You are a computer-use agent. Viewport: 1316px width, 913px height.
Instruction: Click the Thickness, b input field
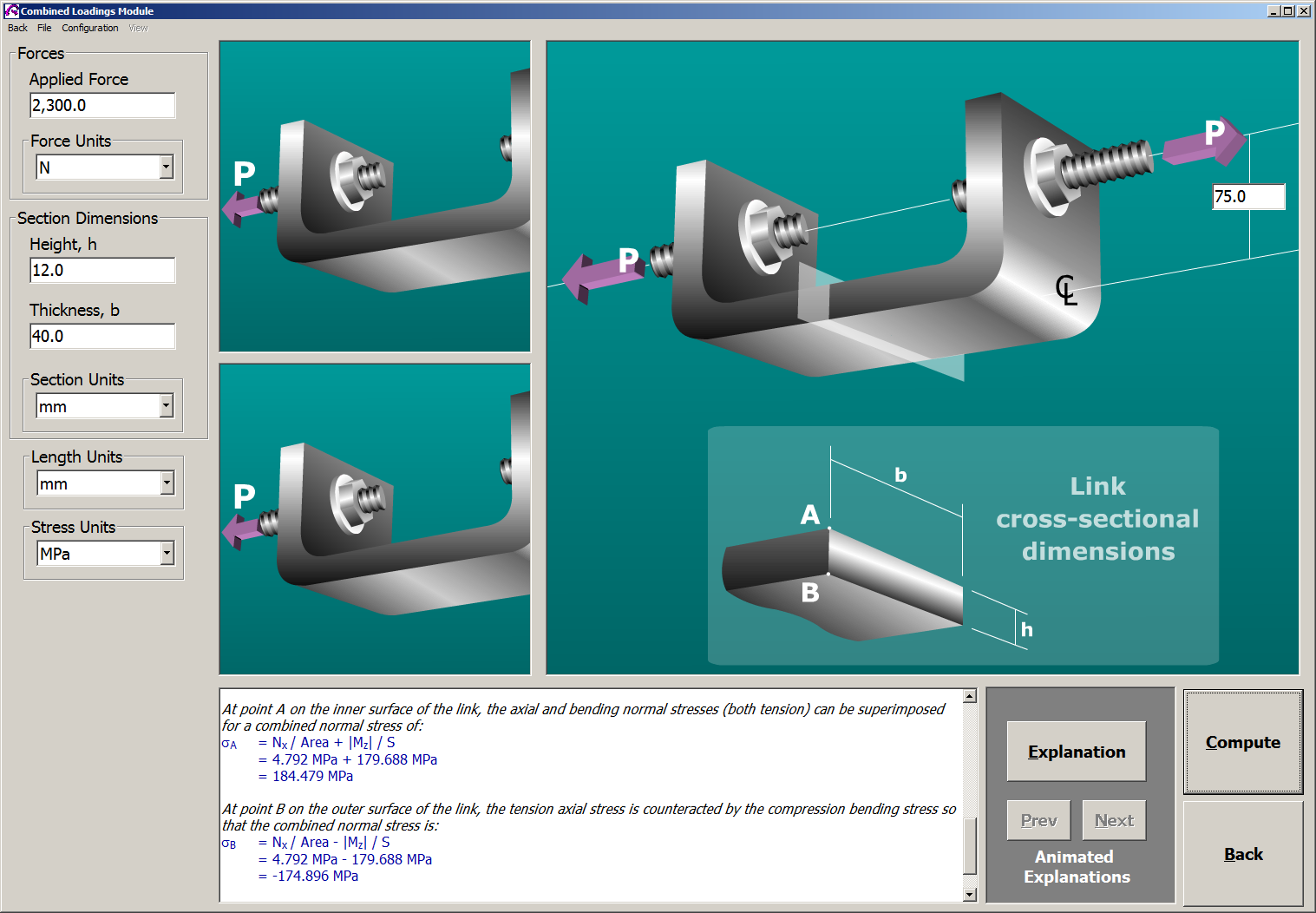[101, 336]
